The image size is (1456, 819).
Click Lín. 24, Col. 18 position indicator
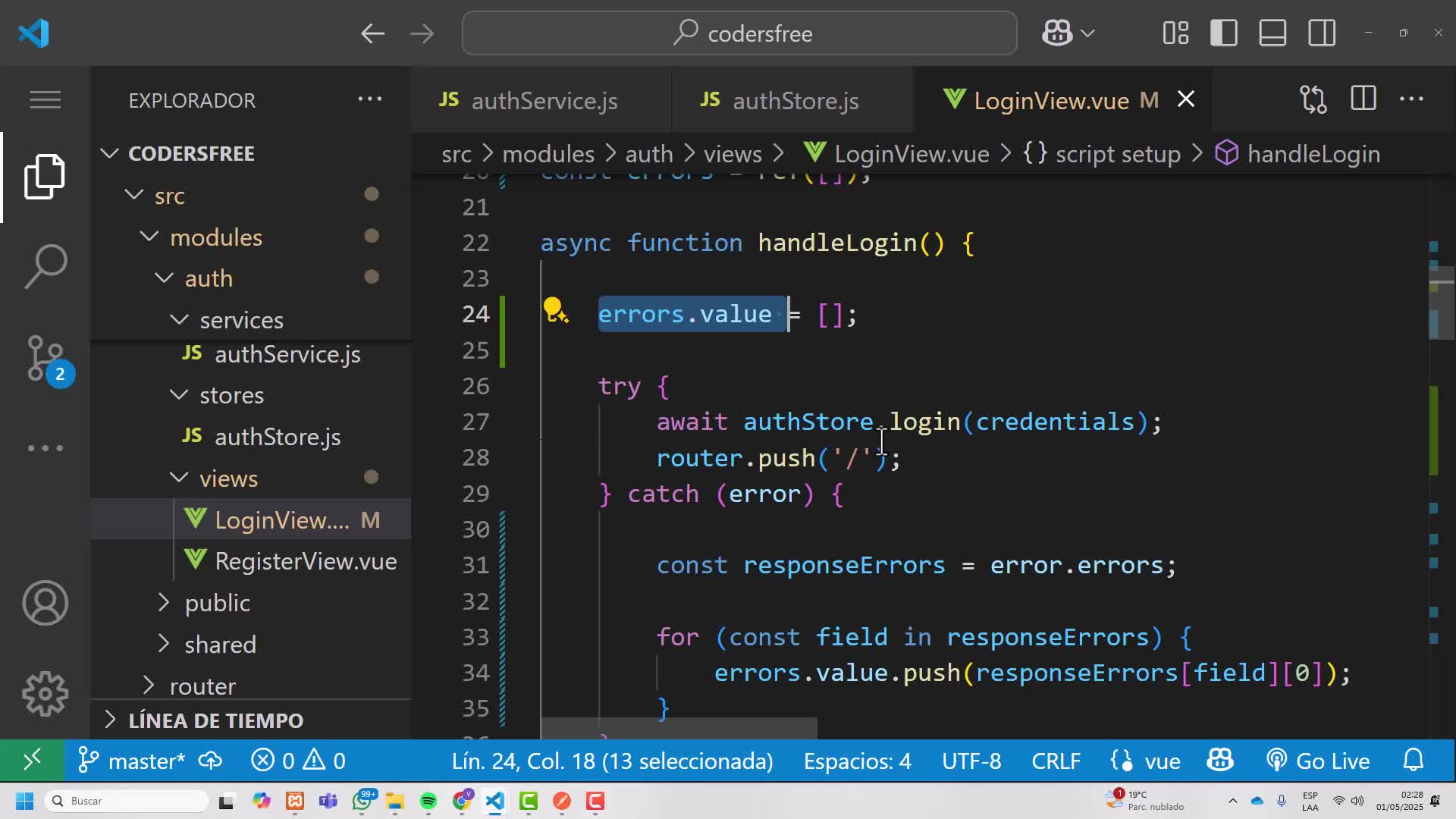point(612,761)
